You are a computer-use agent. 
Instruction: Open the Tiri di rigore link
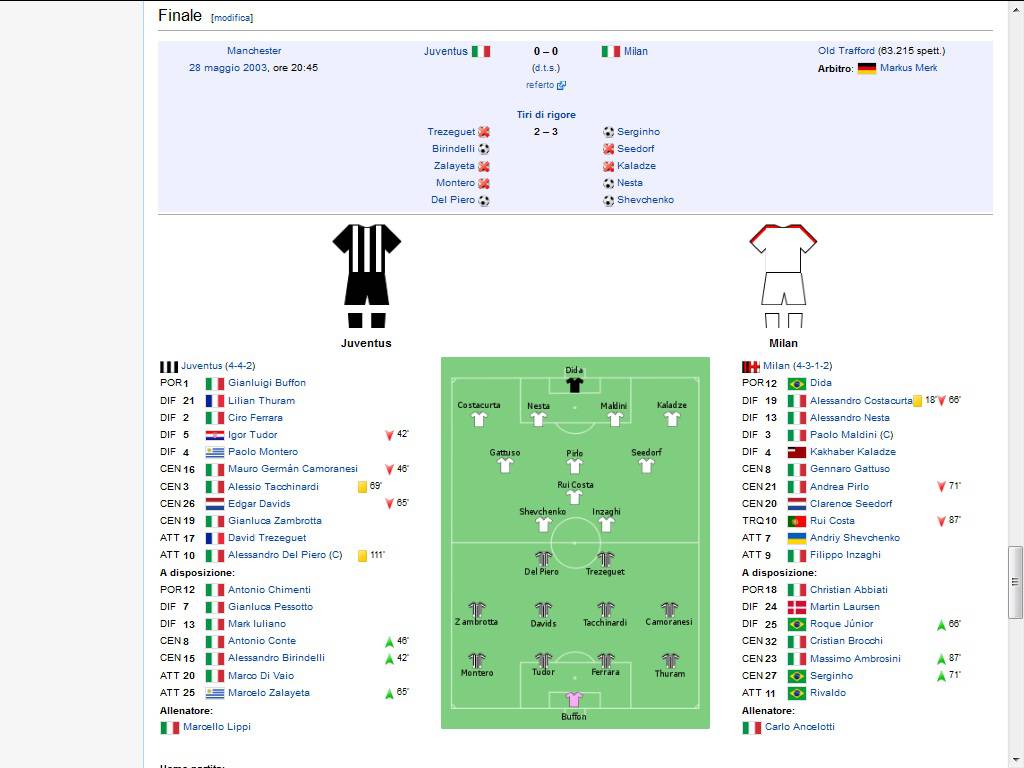click(546, 115)
